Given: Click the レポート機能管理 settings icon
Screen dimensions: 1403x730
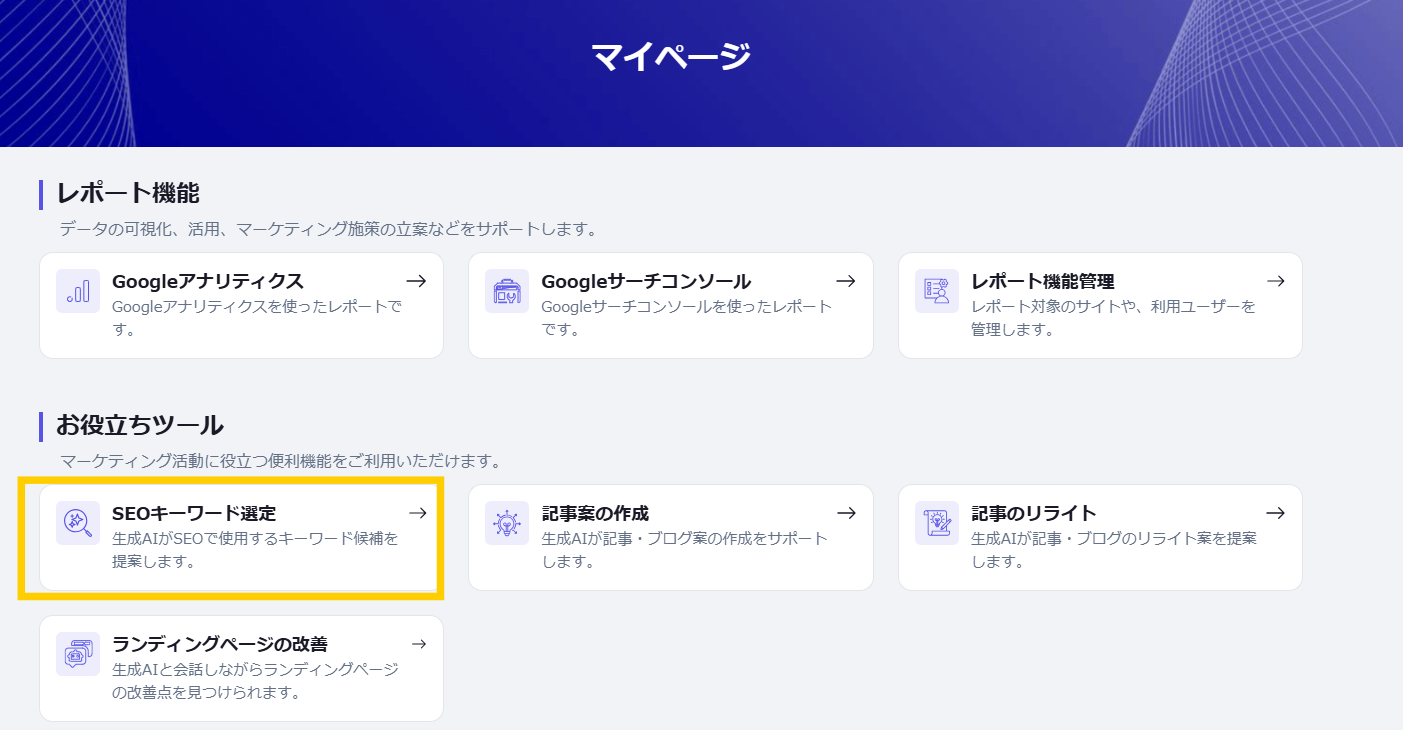Looking at the screenshot, I should tap(936, 291).
